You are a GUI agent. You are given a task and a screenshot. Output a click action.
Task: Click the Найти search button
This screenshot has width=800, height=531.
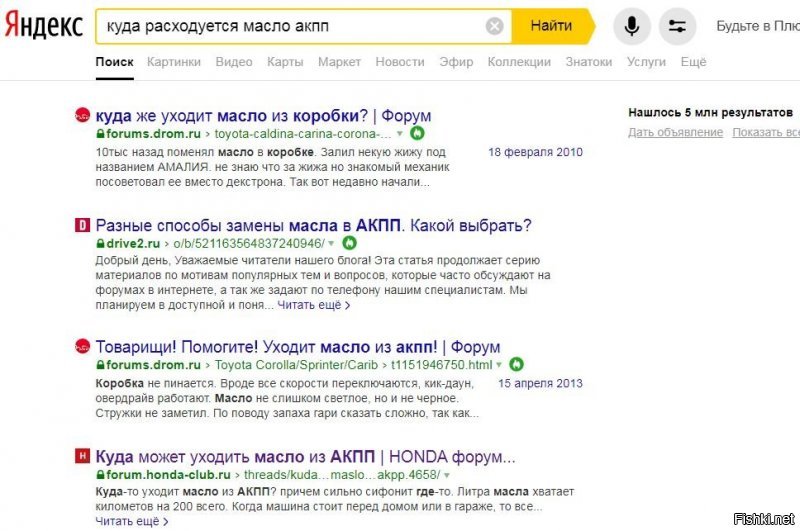554,26
